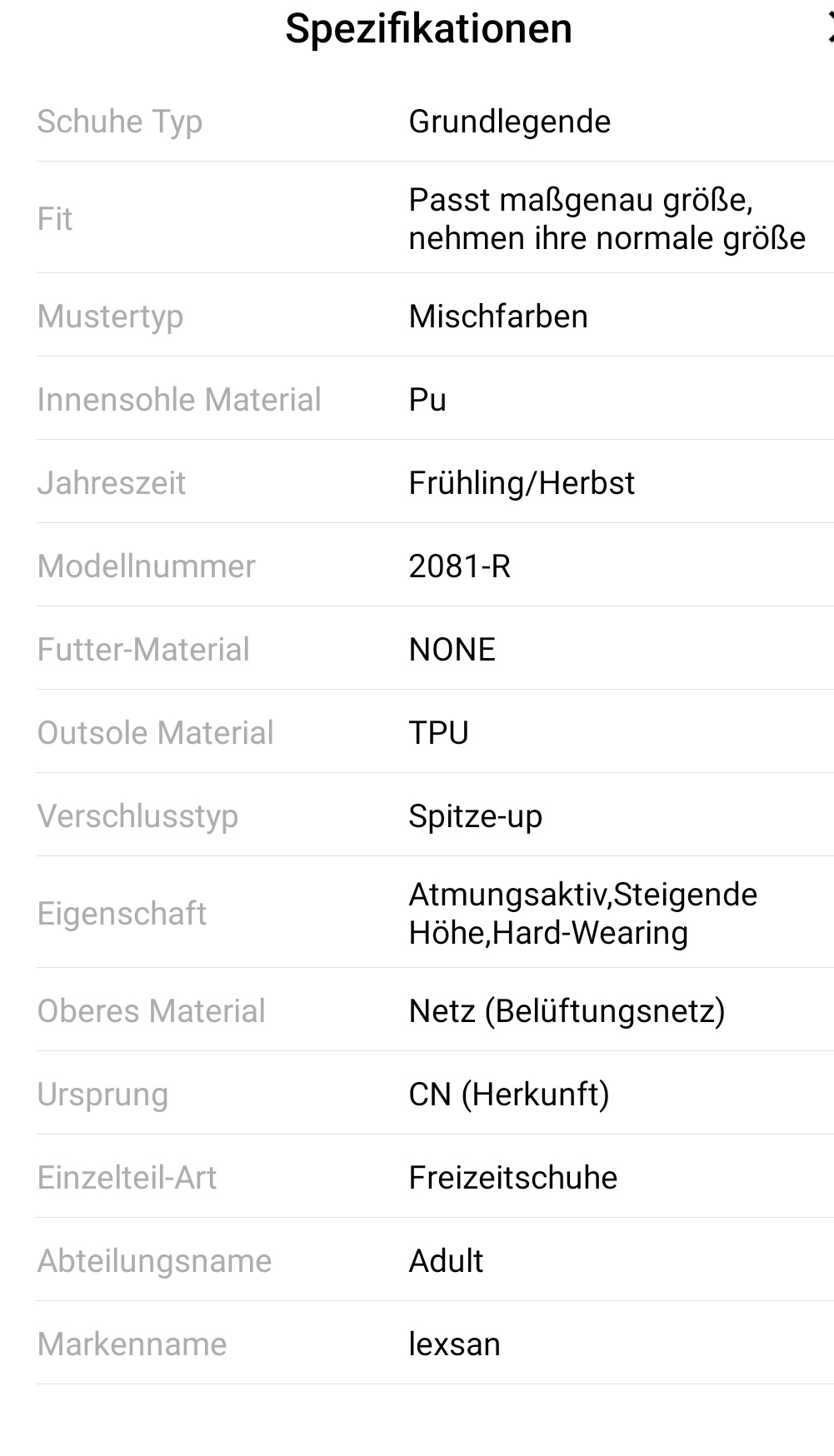
Task: Tap the lexsan brand name
Action: tap(454, 1344)
